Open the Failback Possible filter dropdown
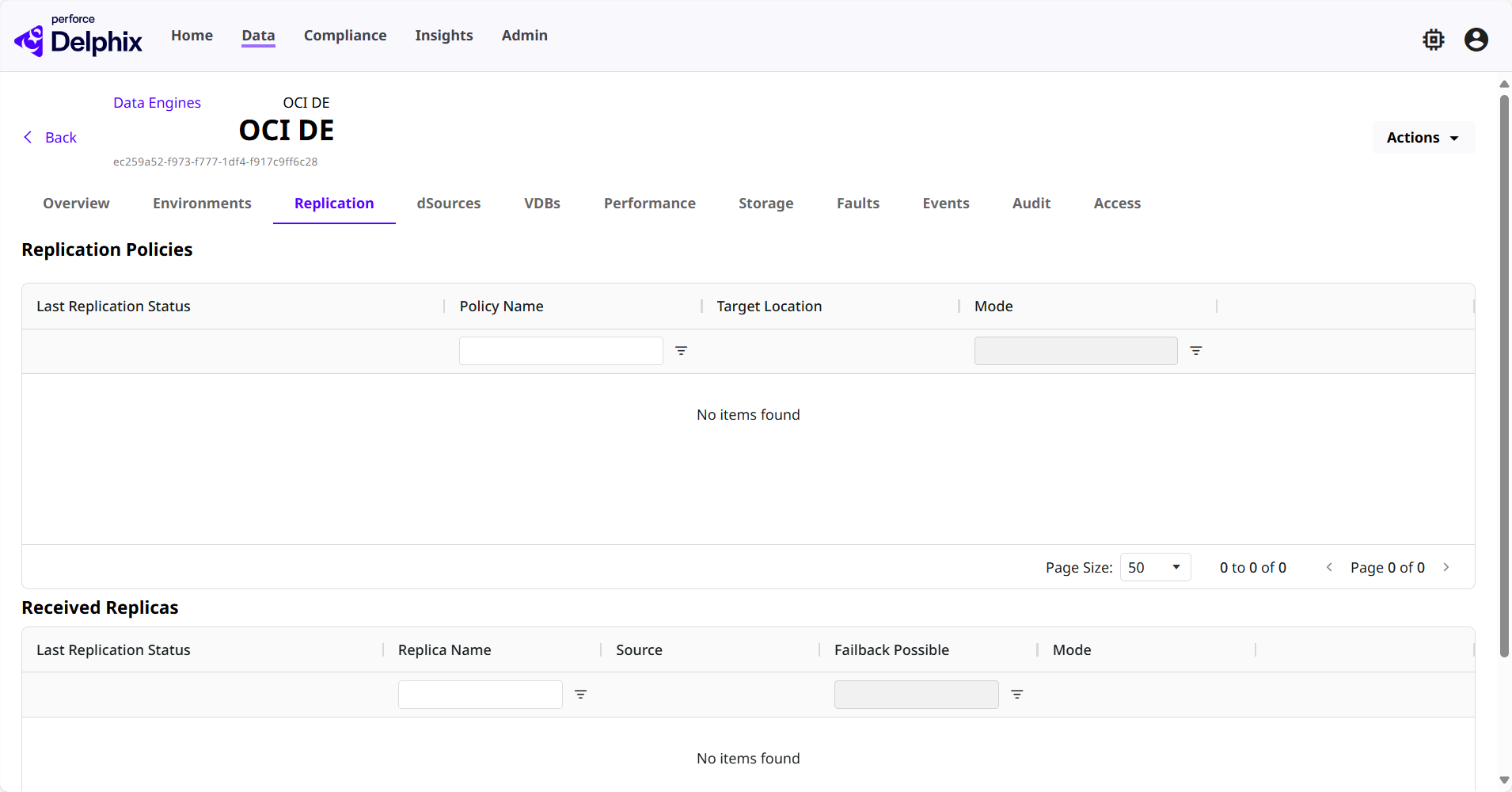 [916, 695]
